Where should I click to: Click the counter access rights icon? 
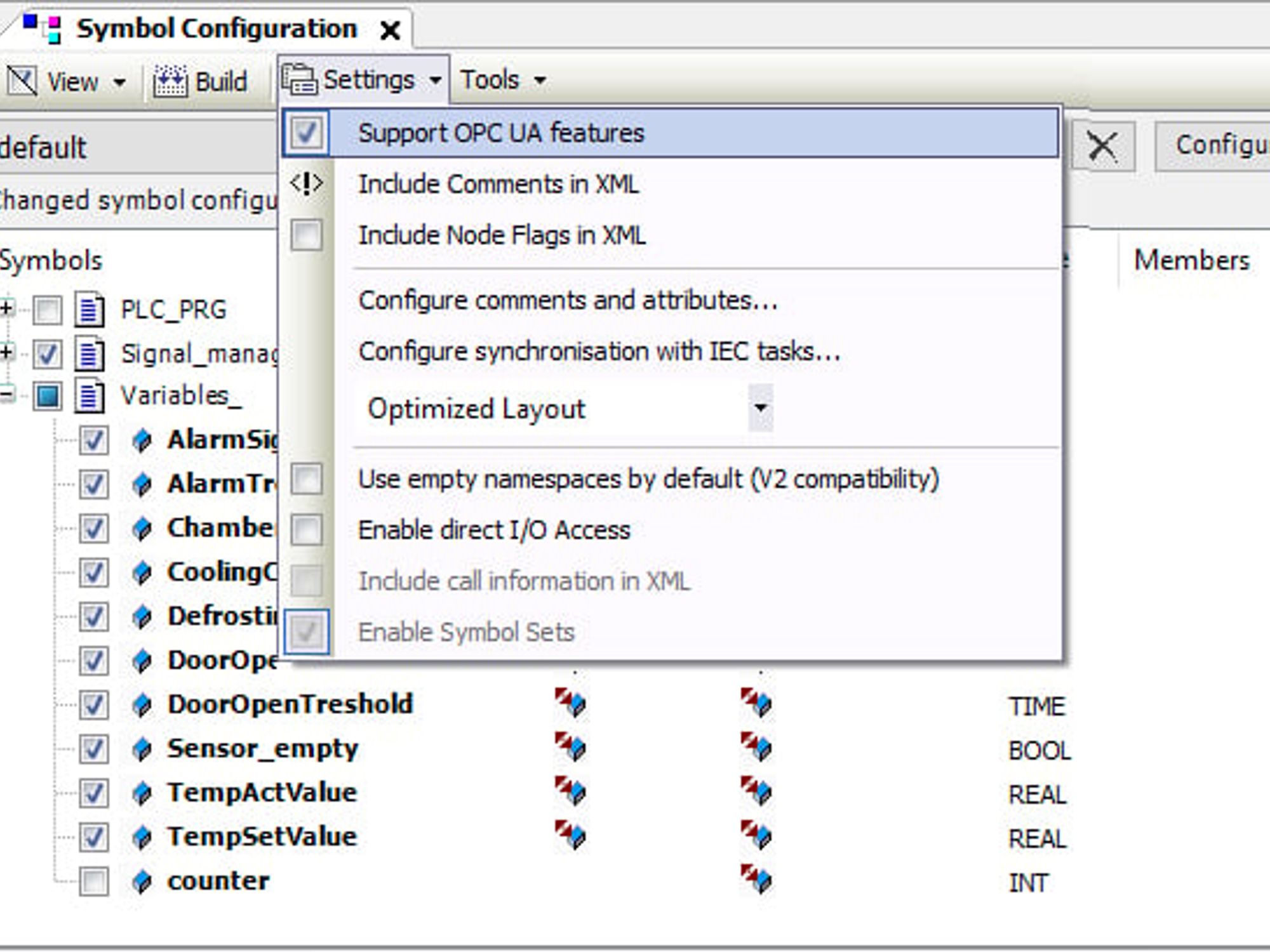pos(756,879)
